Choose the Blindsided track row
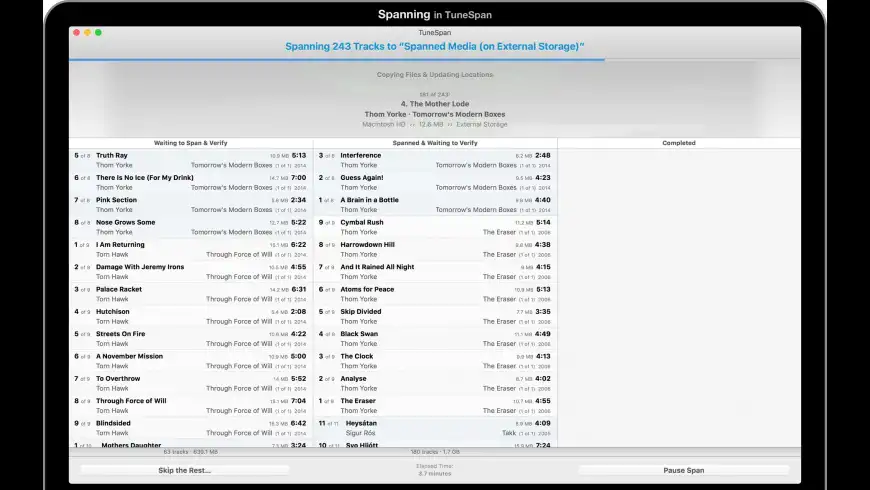 [190, 427]
